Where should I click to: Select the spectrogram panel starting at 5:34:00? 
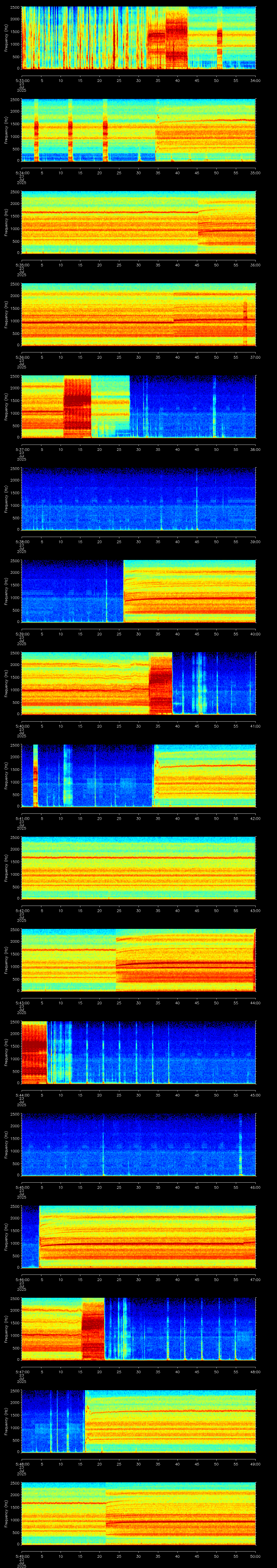coord(139,130)
